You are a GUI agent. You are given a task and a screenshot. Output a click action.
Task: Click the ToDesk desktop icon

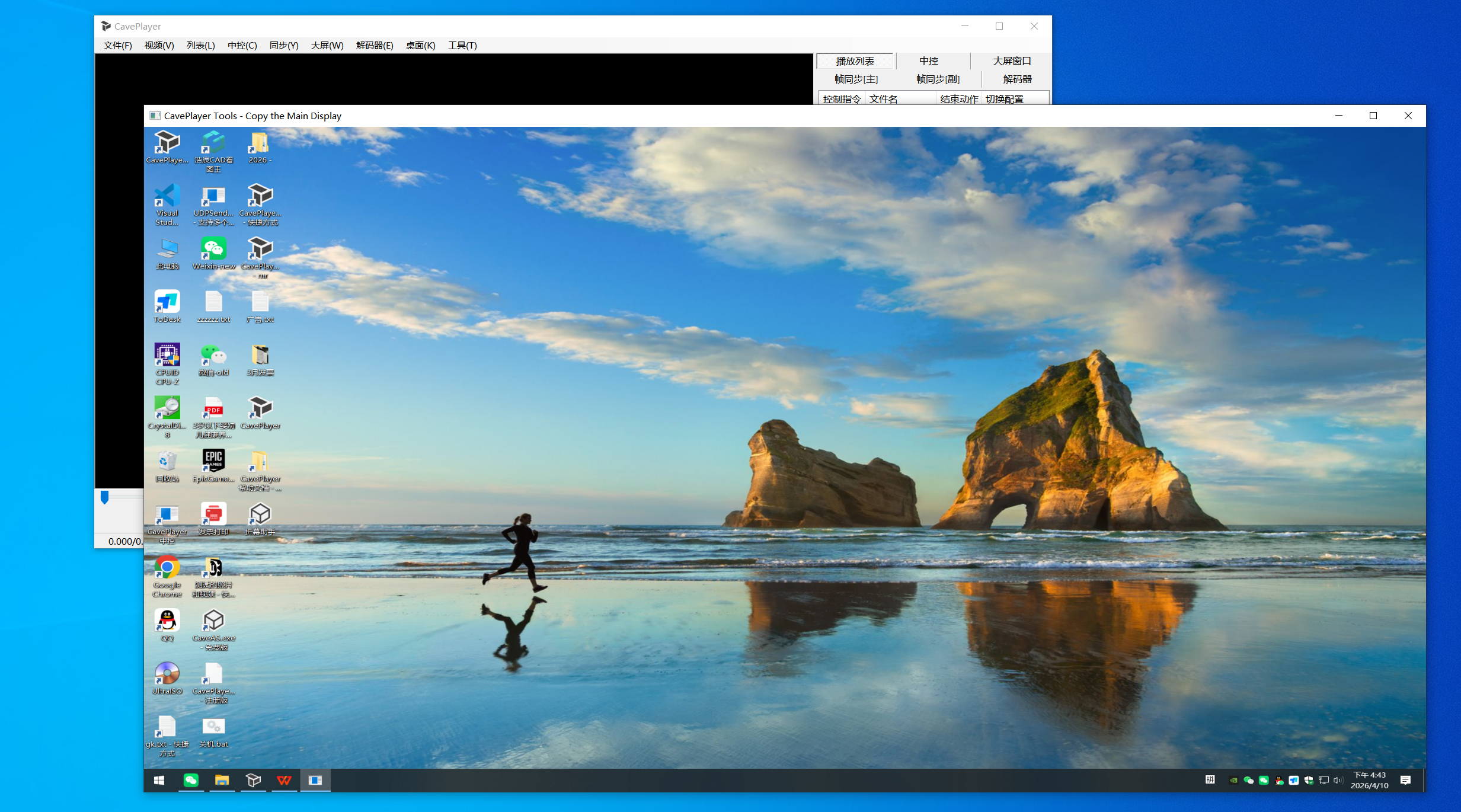point(167,302)
